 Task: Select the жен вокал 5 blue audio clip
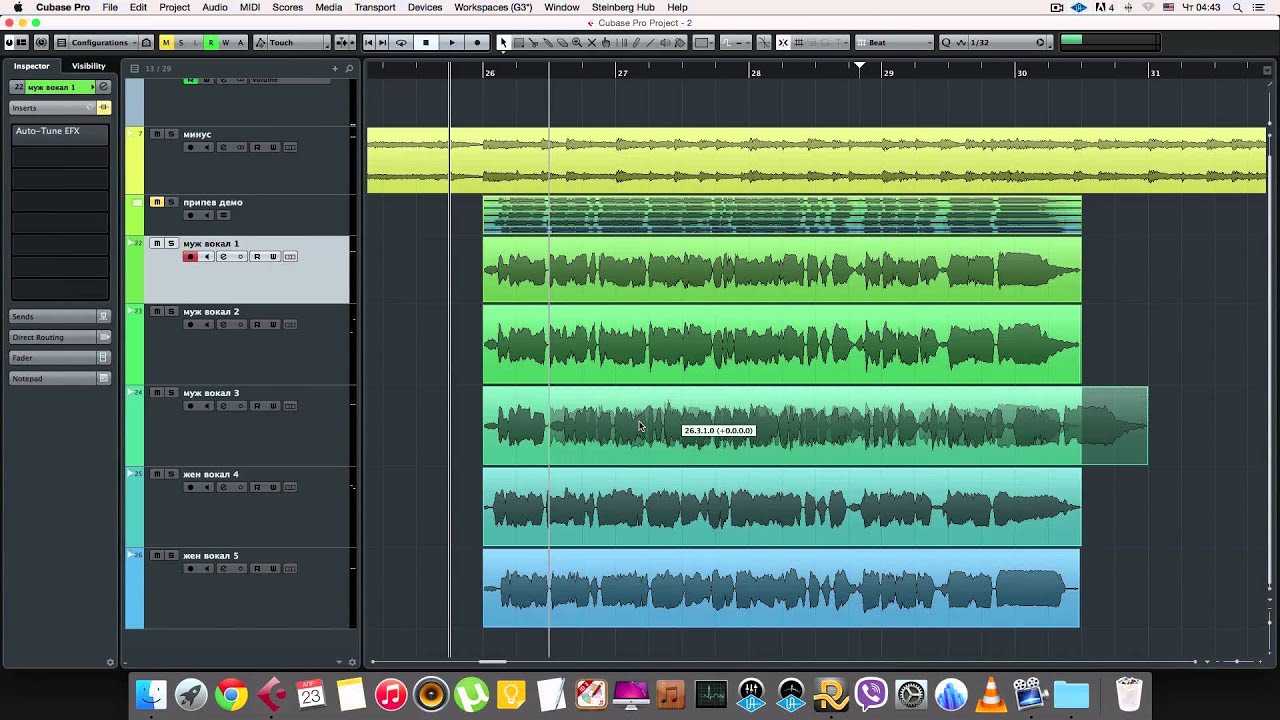point(781,588)
